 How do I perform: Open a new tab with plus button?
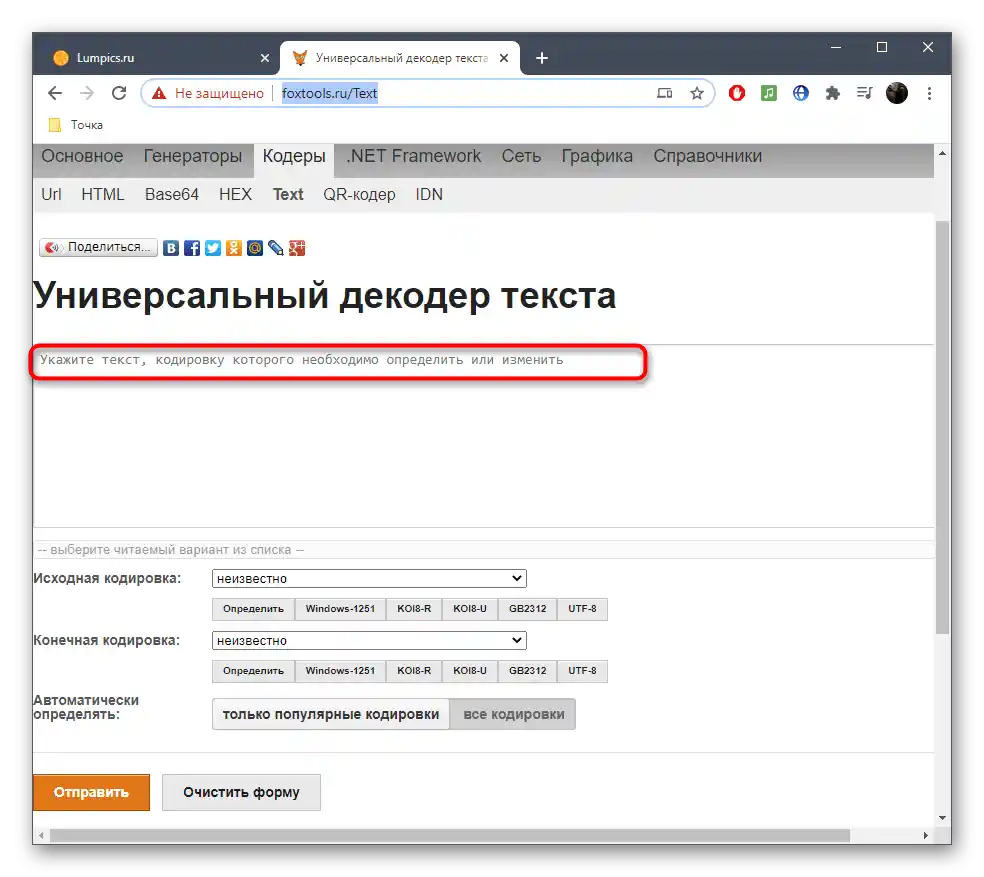click(542, 58)
